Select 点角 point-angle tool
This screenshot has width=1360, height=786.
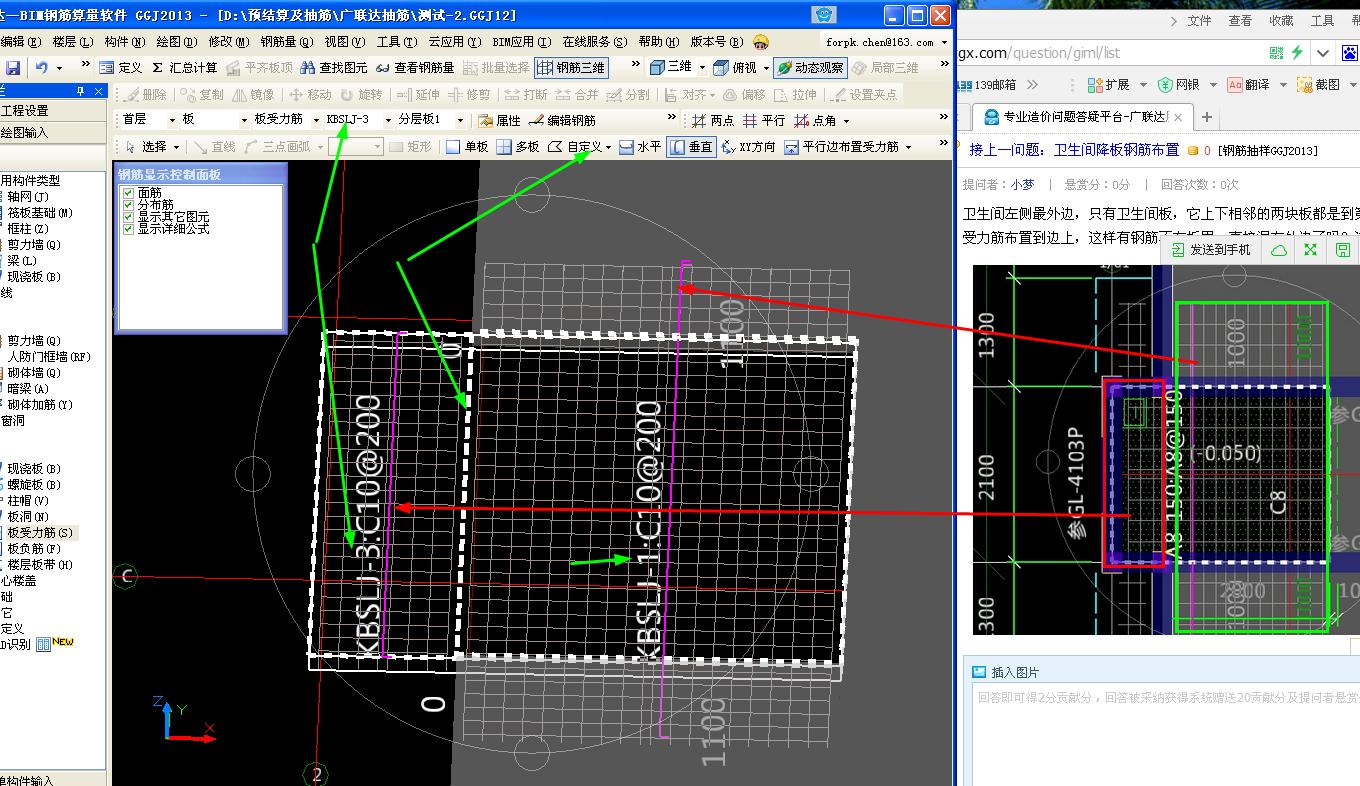816,120
